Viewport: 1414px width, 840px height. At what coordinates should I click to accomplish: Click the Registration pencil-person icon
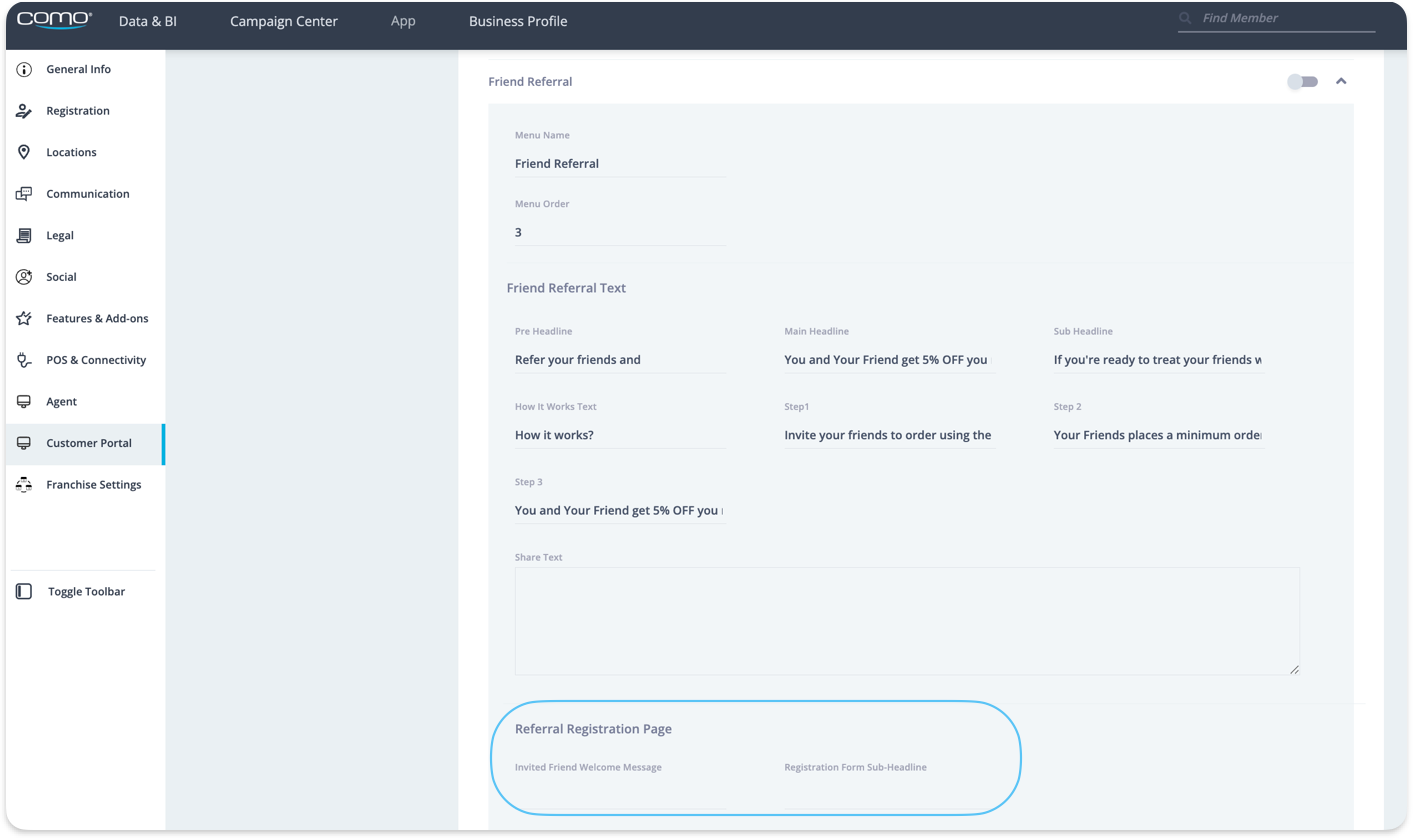[x=24, y=111]
